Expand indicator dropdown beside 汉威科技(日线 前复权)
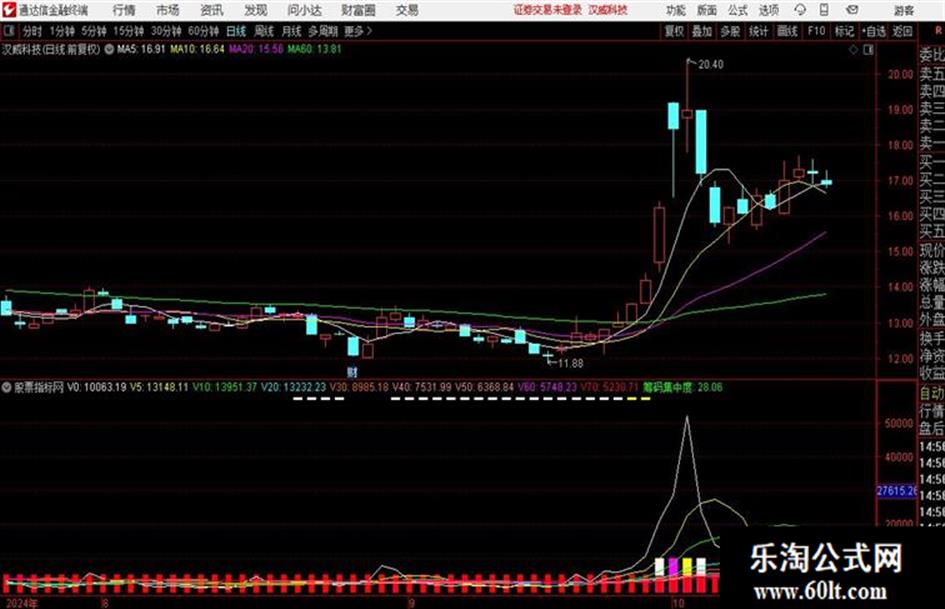The image size is (945, 609). click(x=109, y=50)
